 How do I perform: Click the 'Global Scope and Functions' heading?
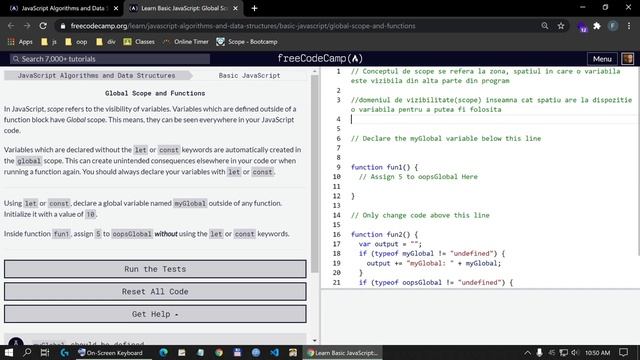(x=155, y=93)
